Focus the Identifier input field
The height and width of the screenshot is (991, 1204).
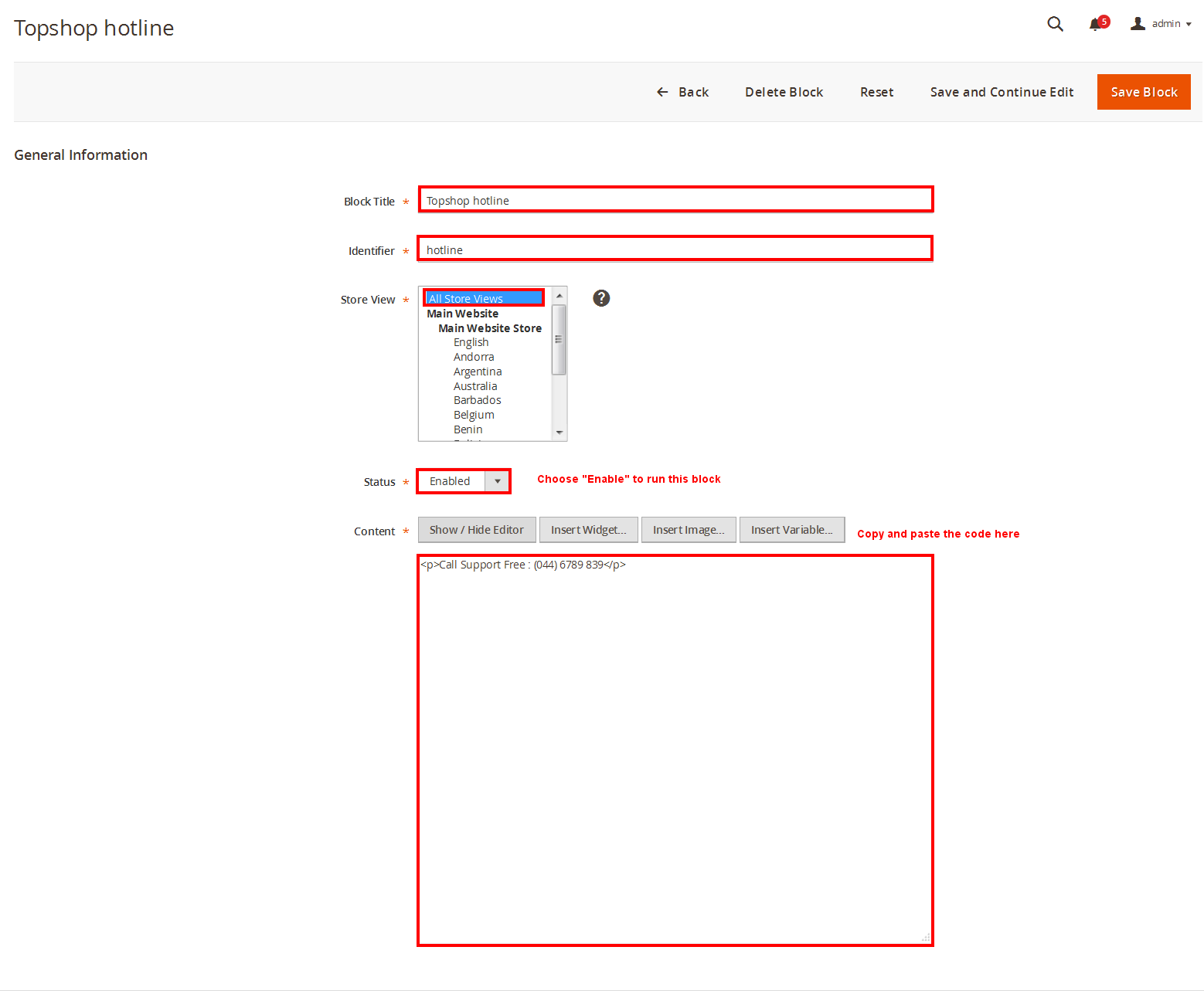tap(675, 249)
